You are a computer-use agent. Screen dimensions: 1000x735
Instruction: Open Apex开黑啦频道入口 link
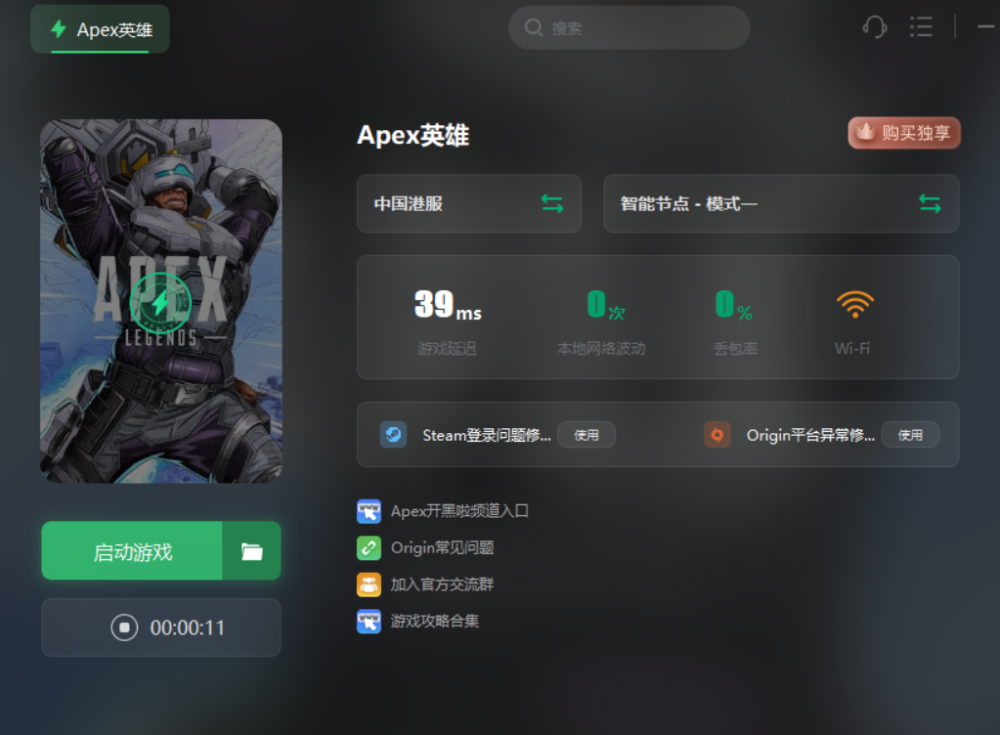click(459, 511)
